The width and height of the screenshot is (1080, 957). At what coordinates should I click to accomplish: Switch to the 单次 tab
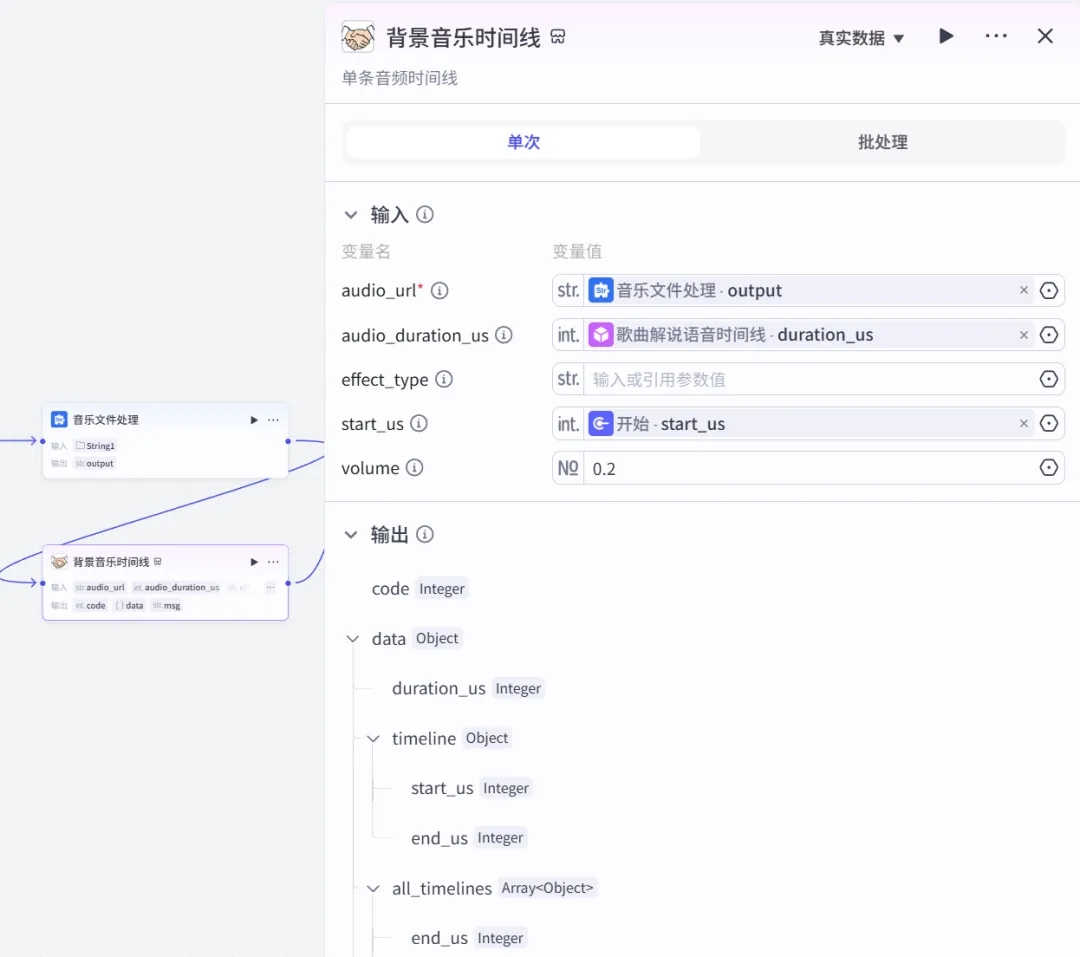(523, 142)
